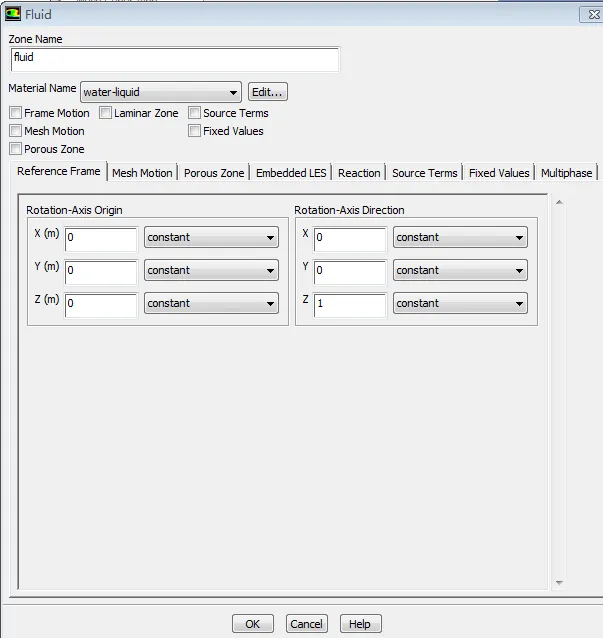
Task: Open direction X constant dropdown
Action: point(460,237)
